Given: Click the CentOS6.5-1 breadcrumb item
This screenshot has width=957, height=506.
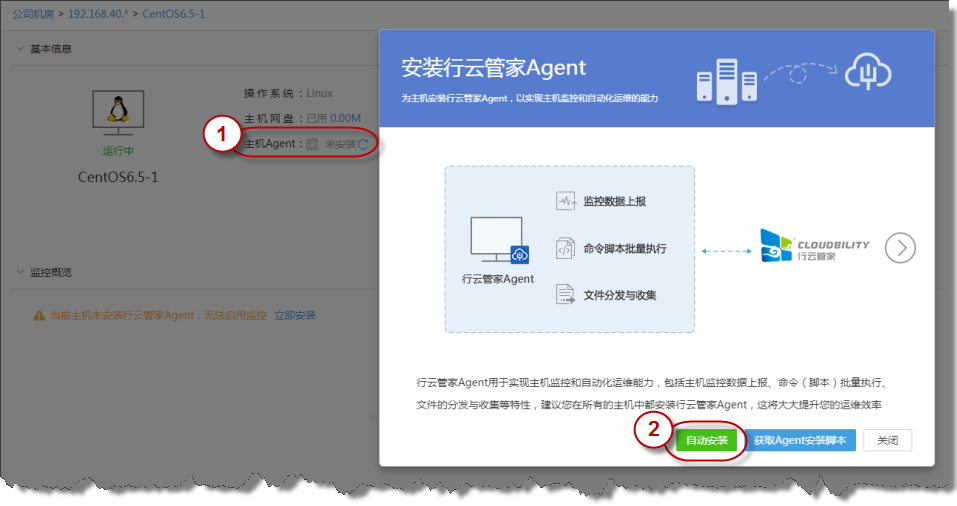Looking at the screenshot, I should (174, 14).
